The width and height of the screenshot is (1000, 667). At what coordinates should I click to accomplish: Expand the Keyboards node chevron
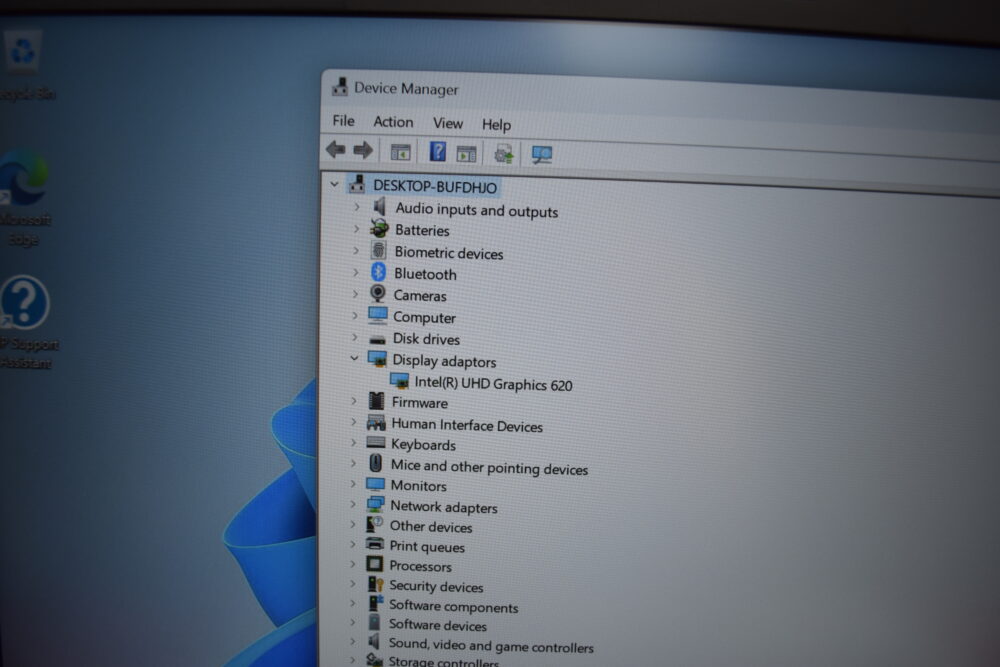pyautogui.click(x=353, y=442)
